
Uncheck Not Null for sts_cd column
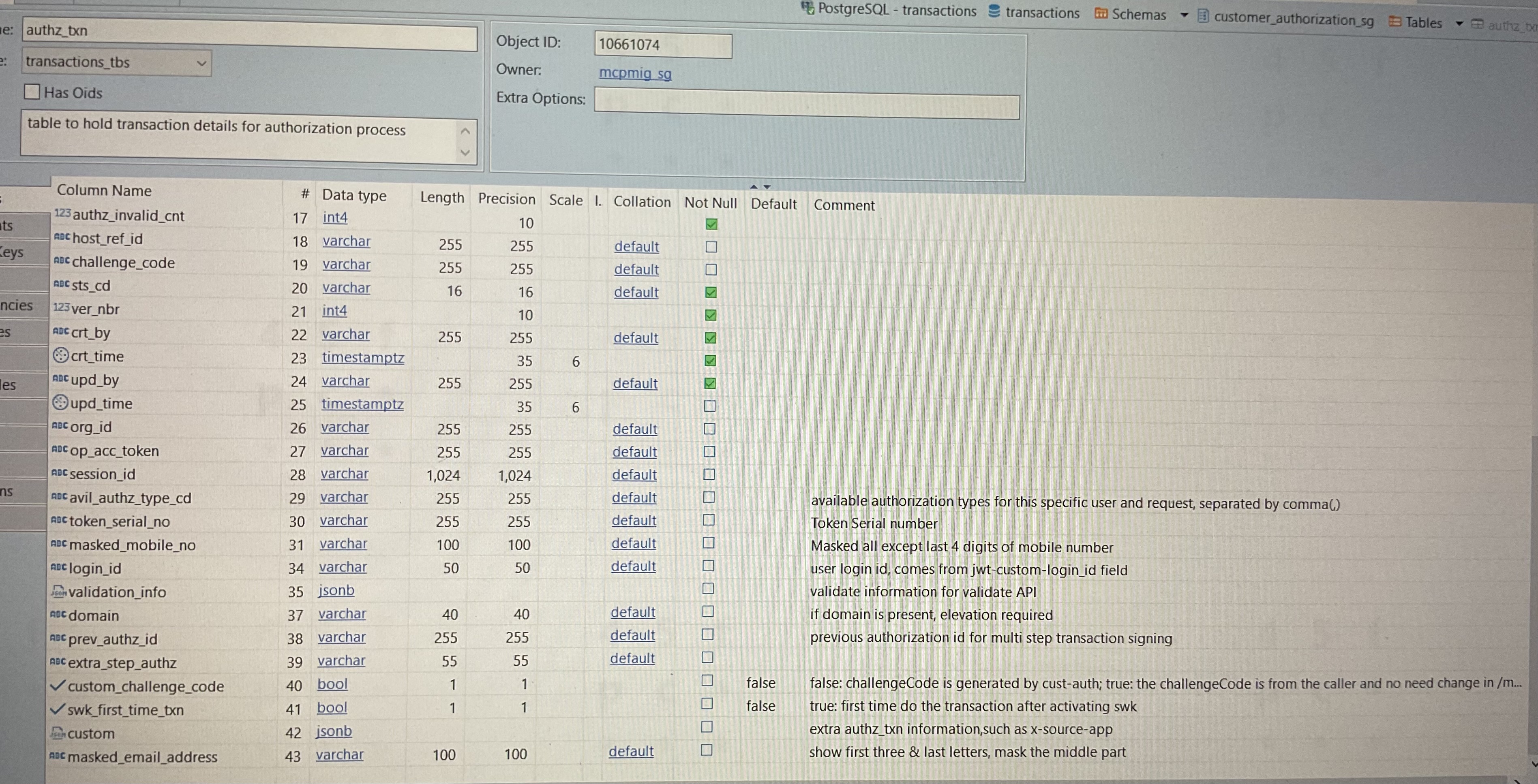click(711, 293)
